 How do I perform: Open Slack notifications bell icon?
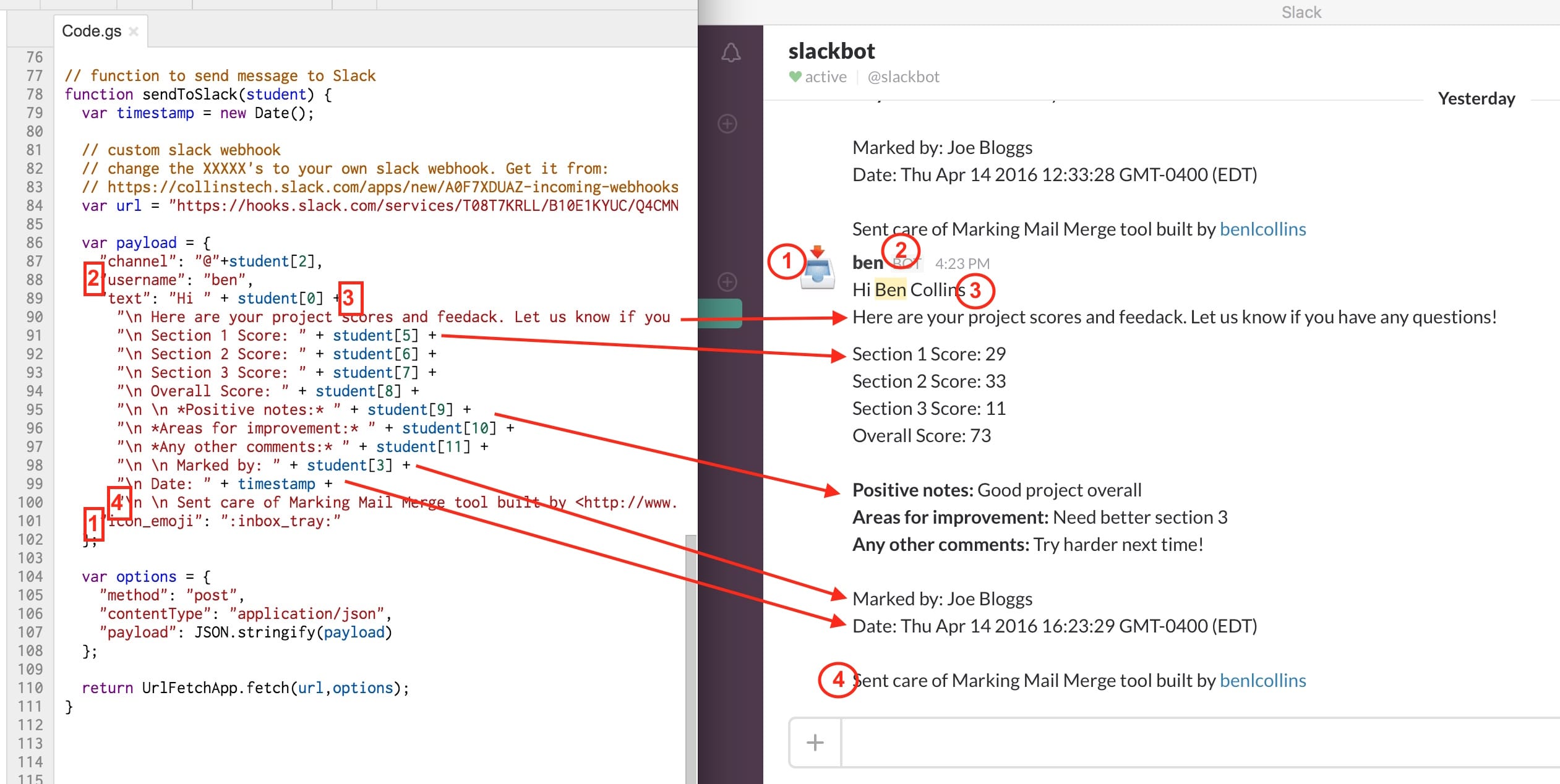click(731, 53)
